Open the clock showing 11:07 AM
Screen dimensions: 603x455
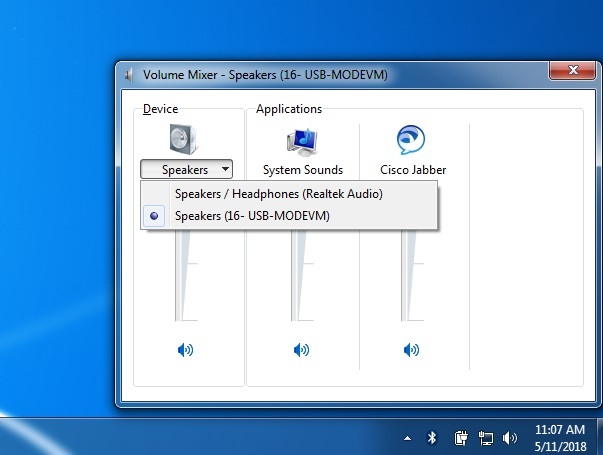560,438
